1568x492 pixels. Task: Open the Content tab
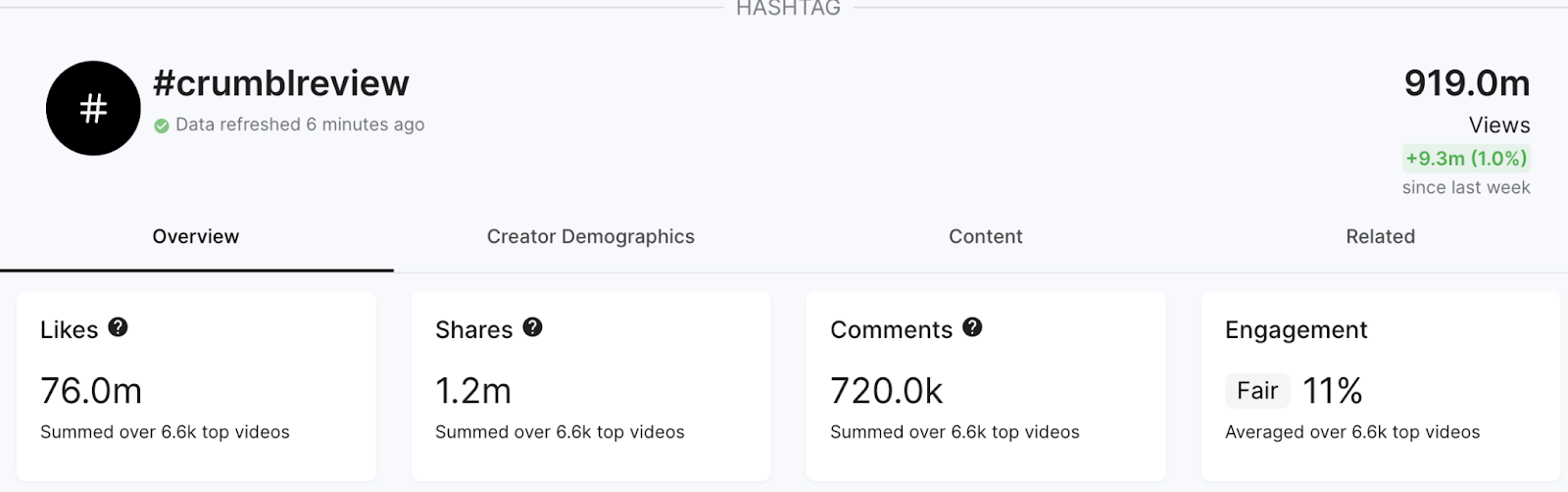coord(985,236)
